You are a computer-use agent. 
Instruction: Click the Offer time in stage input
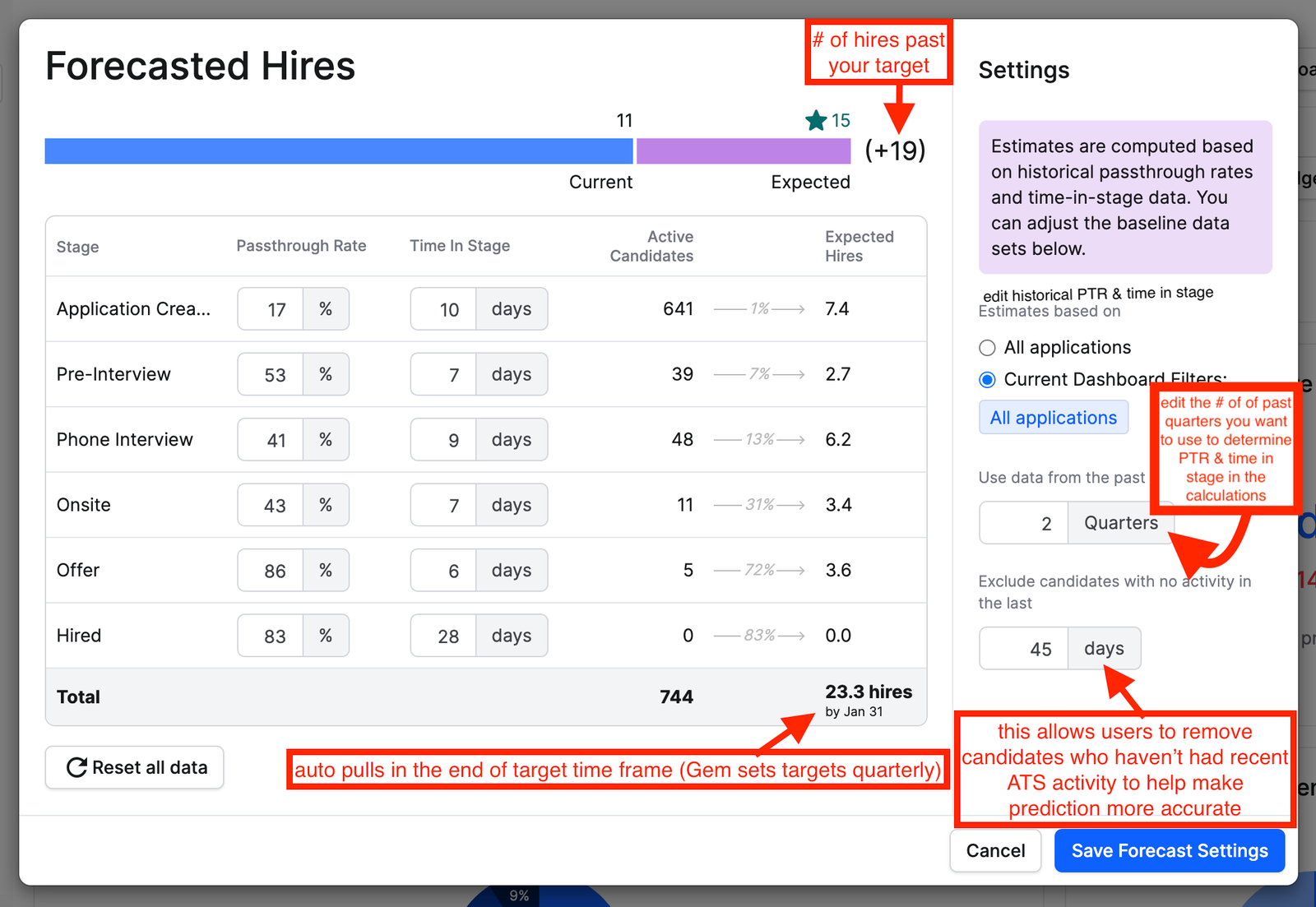click(x=444, y=571)
